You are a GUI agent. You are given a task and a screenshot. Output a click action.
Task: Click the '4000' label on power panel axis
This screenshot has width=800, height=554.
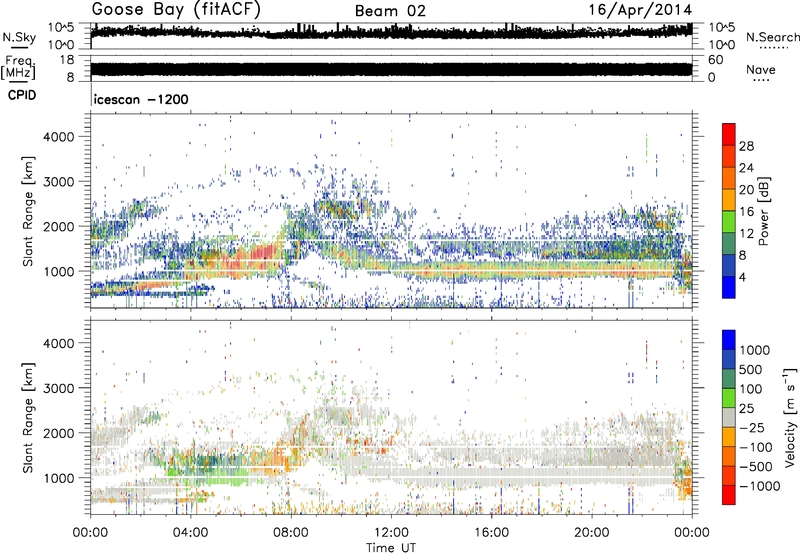click(59, 137)
